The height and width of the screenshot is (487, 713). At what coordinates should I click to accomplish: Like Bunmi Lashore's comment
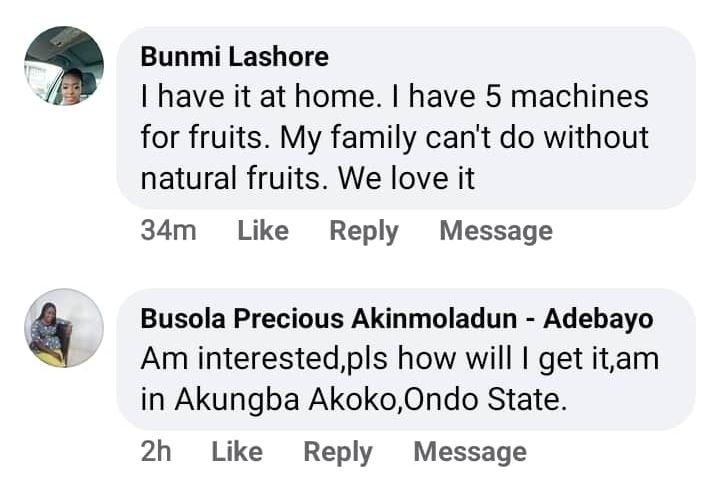pos(263,231)
